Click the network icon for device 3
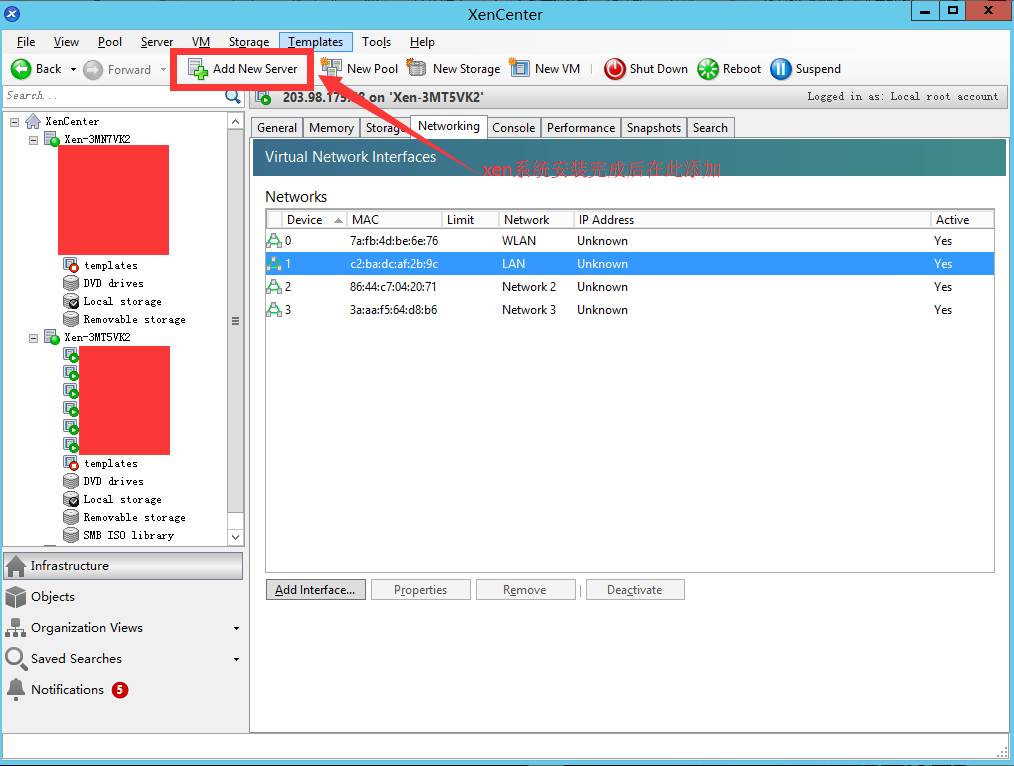Image resolution: width=1014 pixels, height=766 pixels. pos(274,310)
